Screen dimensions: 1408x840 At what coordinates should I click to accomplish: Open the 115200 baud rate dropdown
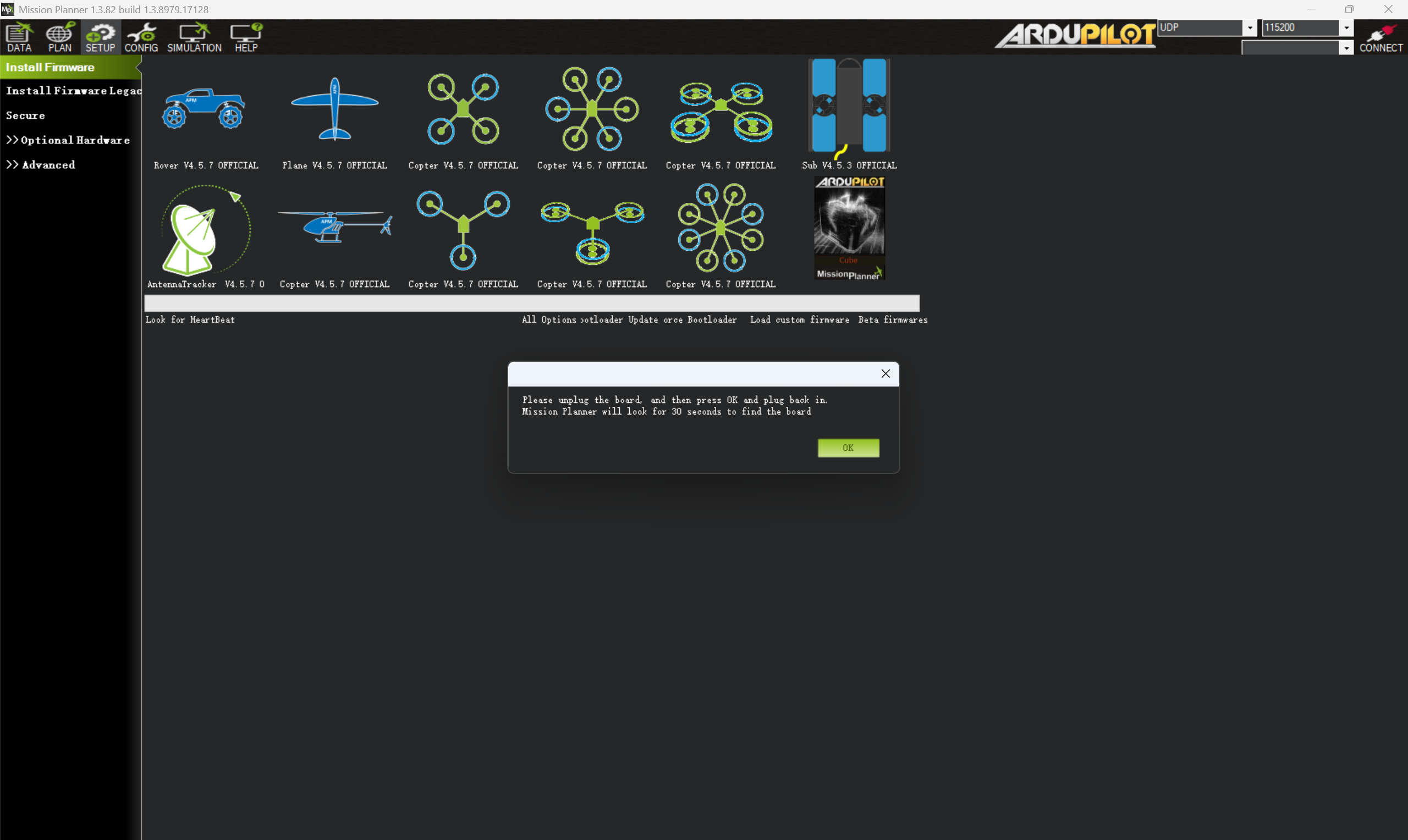[1346, 27]
